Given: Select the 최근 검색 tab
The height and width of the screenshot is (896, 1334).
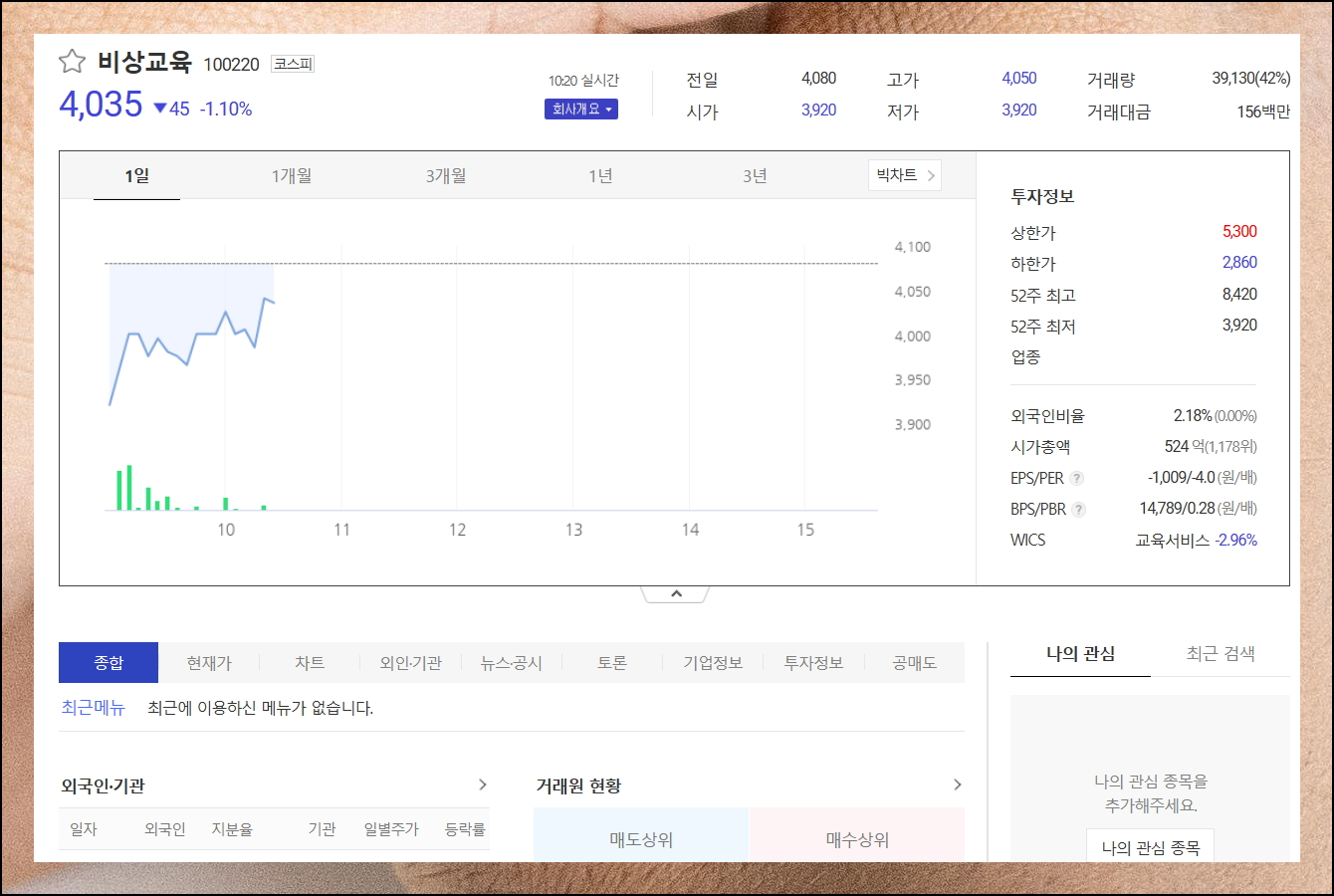Looking at the screenshot, I should coord(1221,654).
